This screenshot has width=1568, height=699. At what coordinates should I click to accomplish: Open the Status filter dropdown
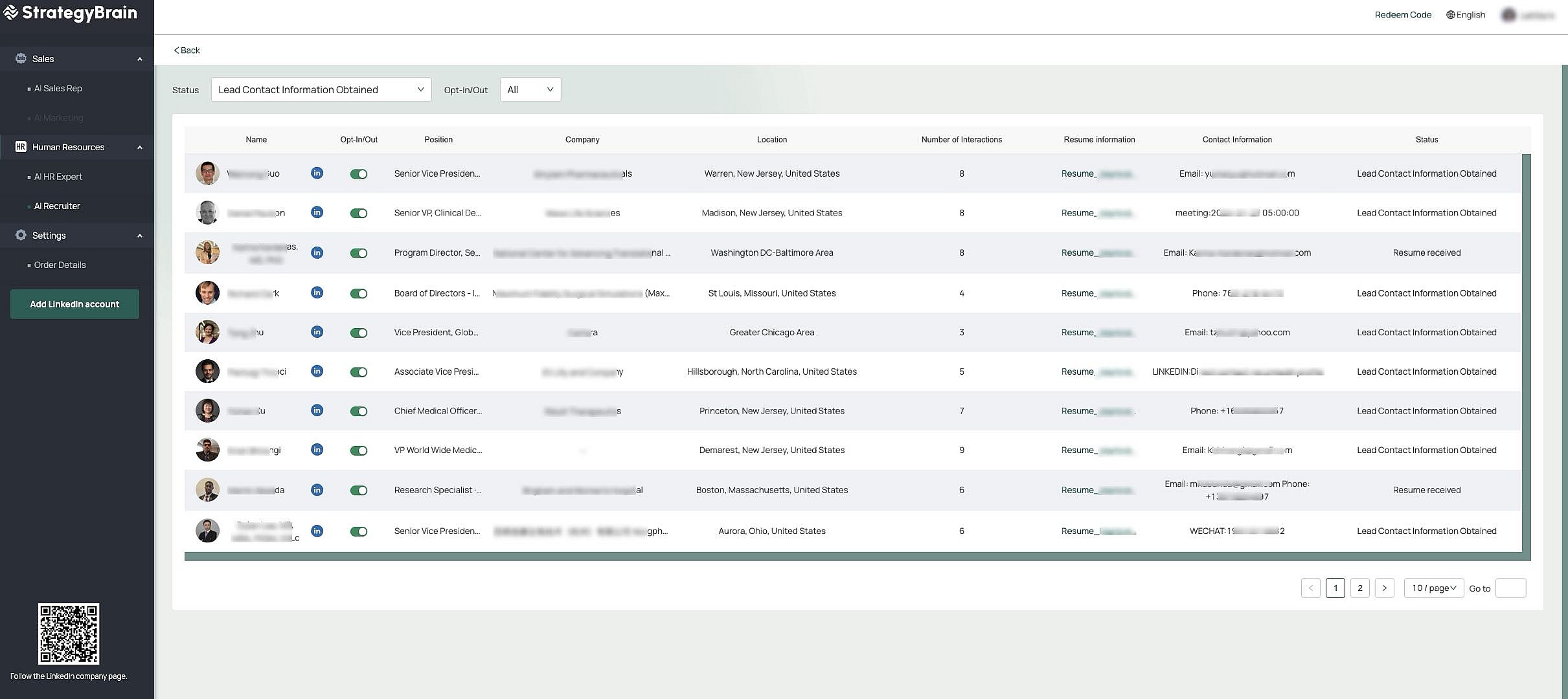pyautogui.click(x=321, y=89)
